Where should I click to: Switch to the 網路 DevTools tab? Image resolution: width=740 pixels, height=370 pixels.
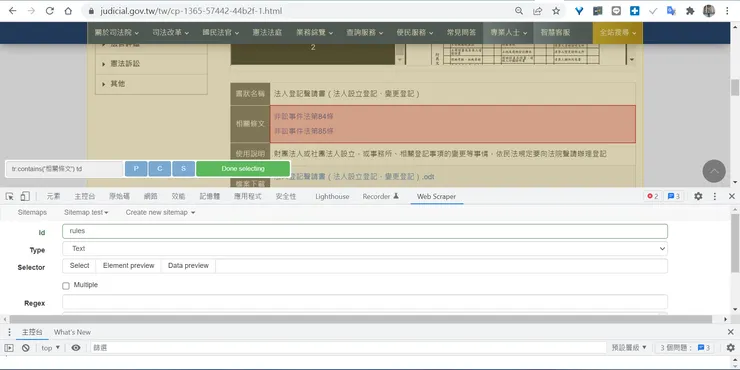tap(151, 196)
